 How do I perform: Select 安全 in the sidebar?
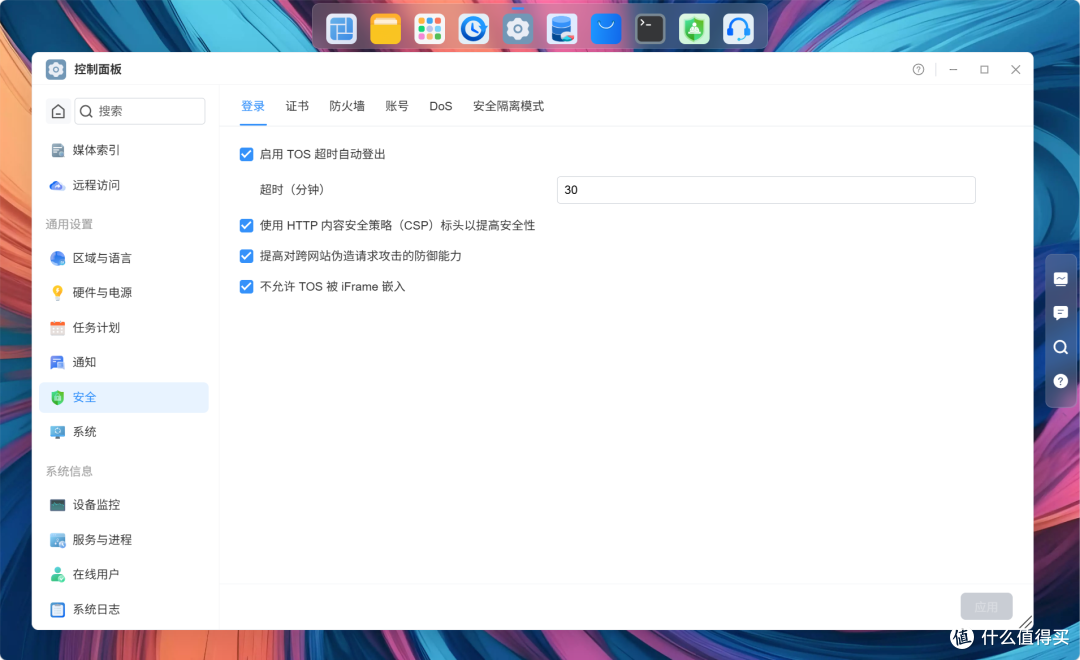[x=124, y=398]
